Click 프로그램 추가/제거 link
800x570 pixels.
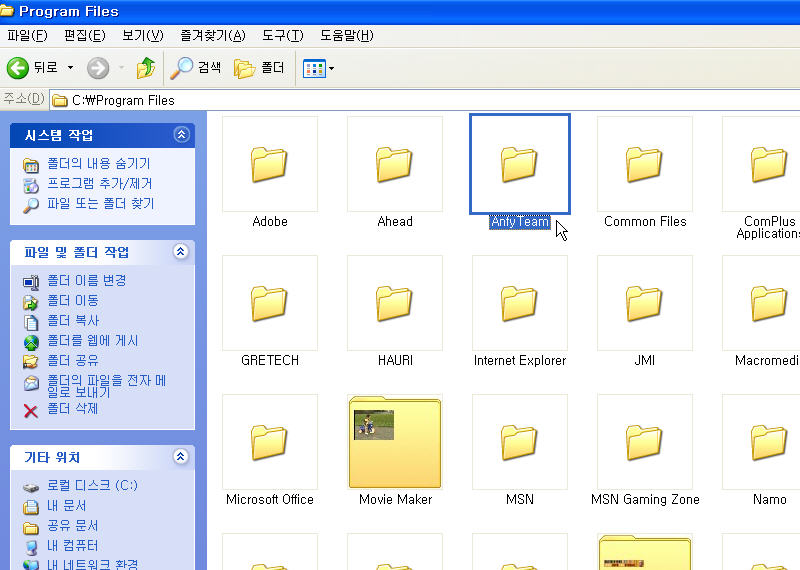[99, 183]
